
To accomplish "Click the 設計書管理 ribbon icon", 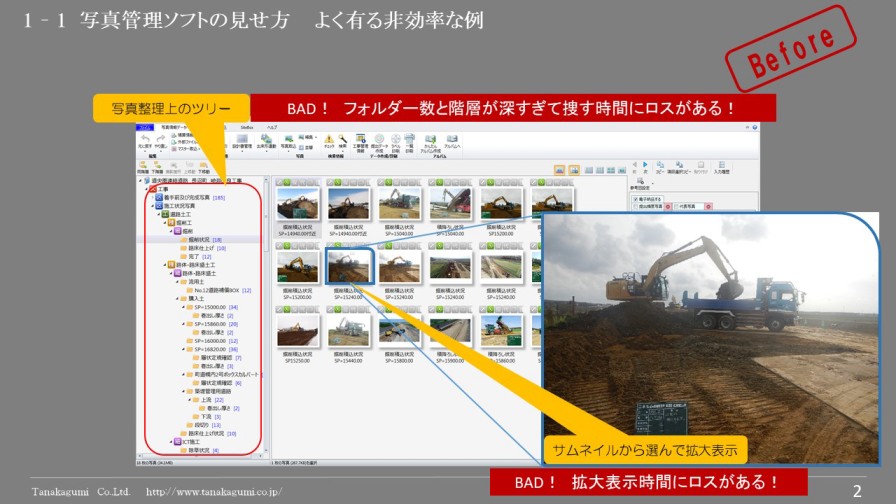I will pos(241,140).
